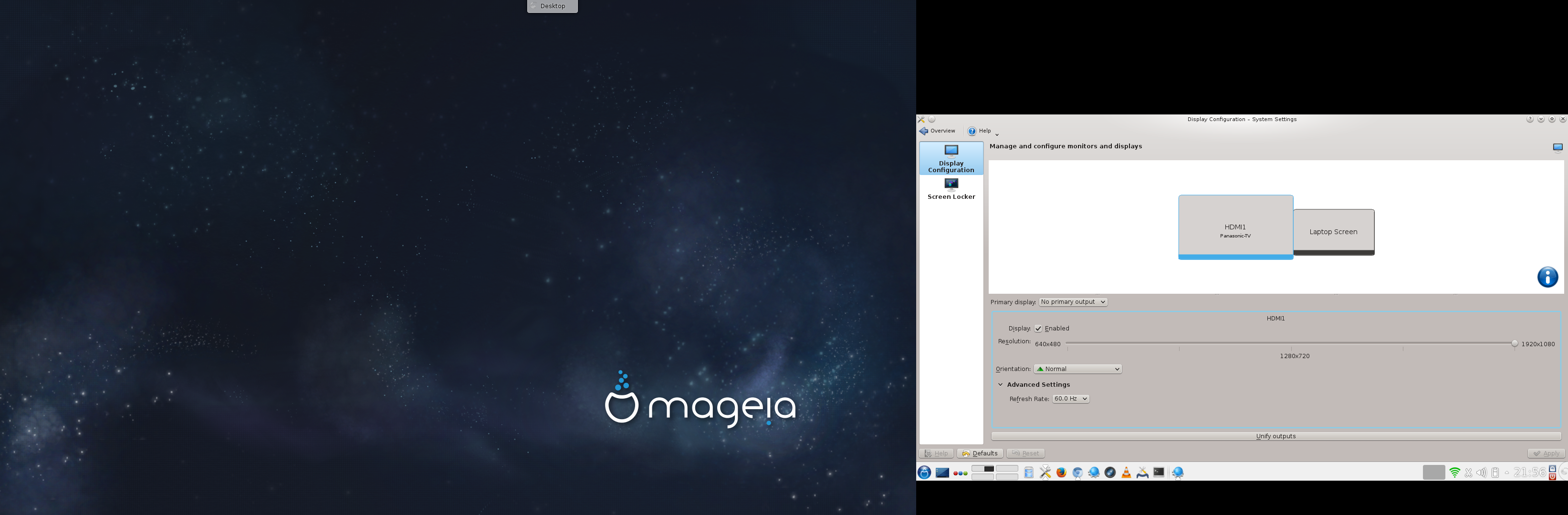Open the Desktop toolbox at top of screen
Screen dimensions: 1568x515
click(x=552, y=6)
